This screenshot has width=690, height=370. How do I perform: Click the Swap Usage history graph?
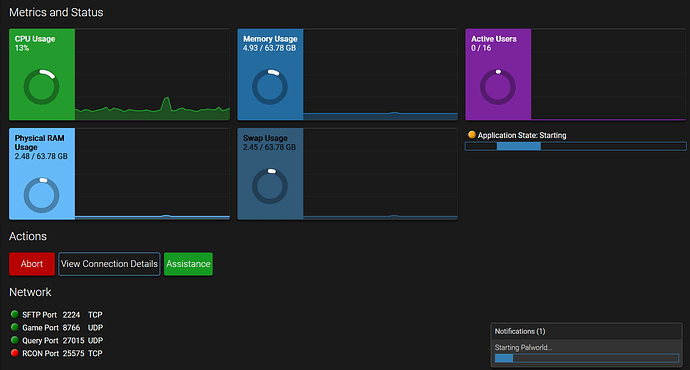click(x=380, y=174)
